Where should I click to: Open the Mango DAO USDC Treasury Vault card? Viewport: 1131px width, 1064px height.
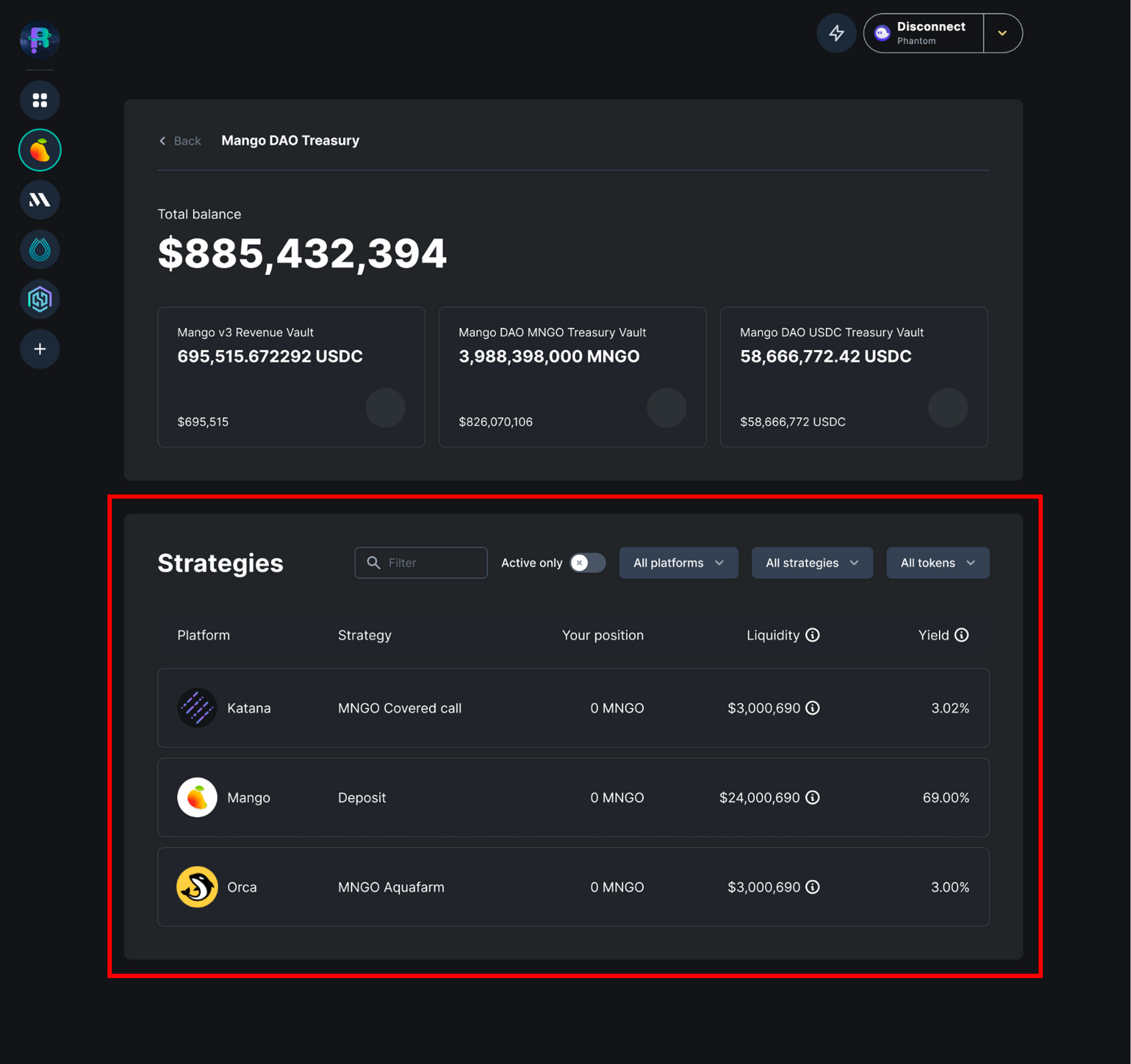(854, 377)
